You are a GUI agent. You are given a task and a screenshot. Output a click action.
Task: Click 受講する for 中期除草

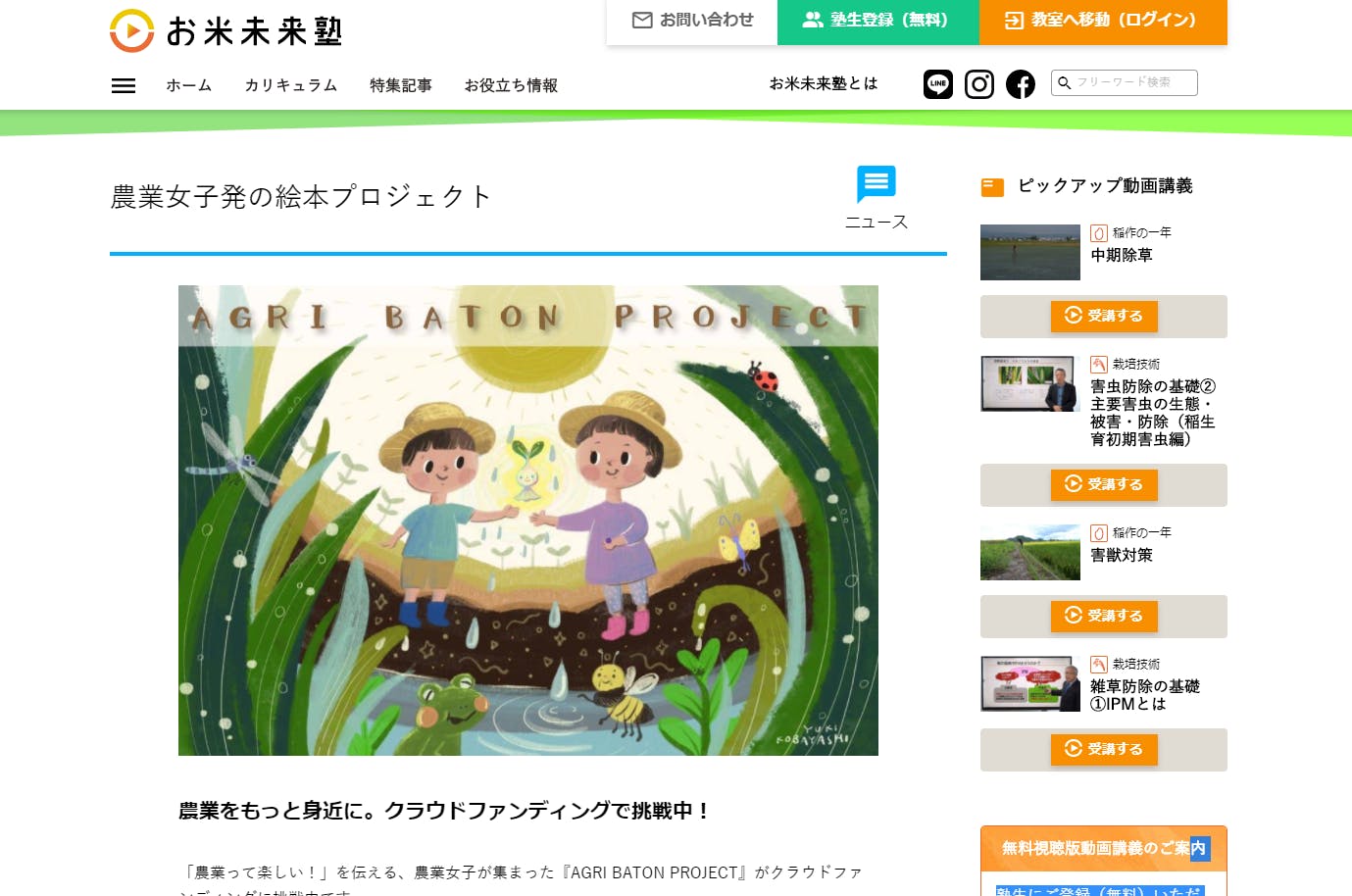tap(1104, 316)
